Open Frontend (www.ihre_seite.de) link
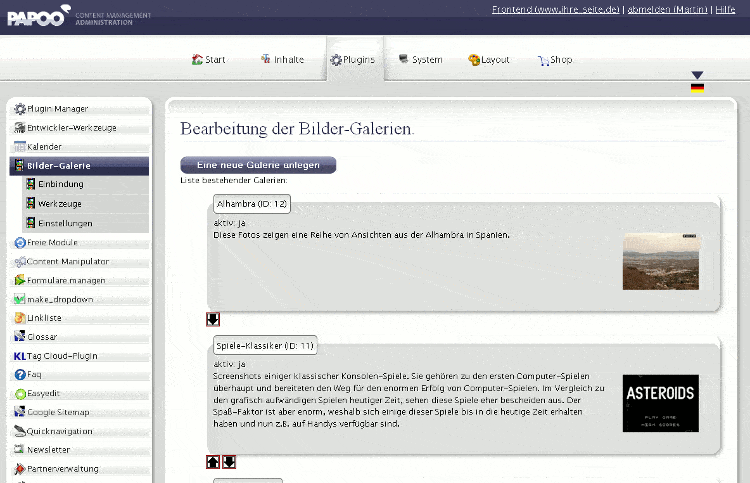This screenshot has height=483, width=750. 555,9
